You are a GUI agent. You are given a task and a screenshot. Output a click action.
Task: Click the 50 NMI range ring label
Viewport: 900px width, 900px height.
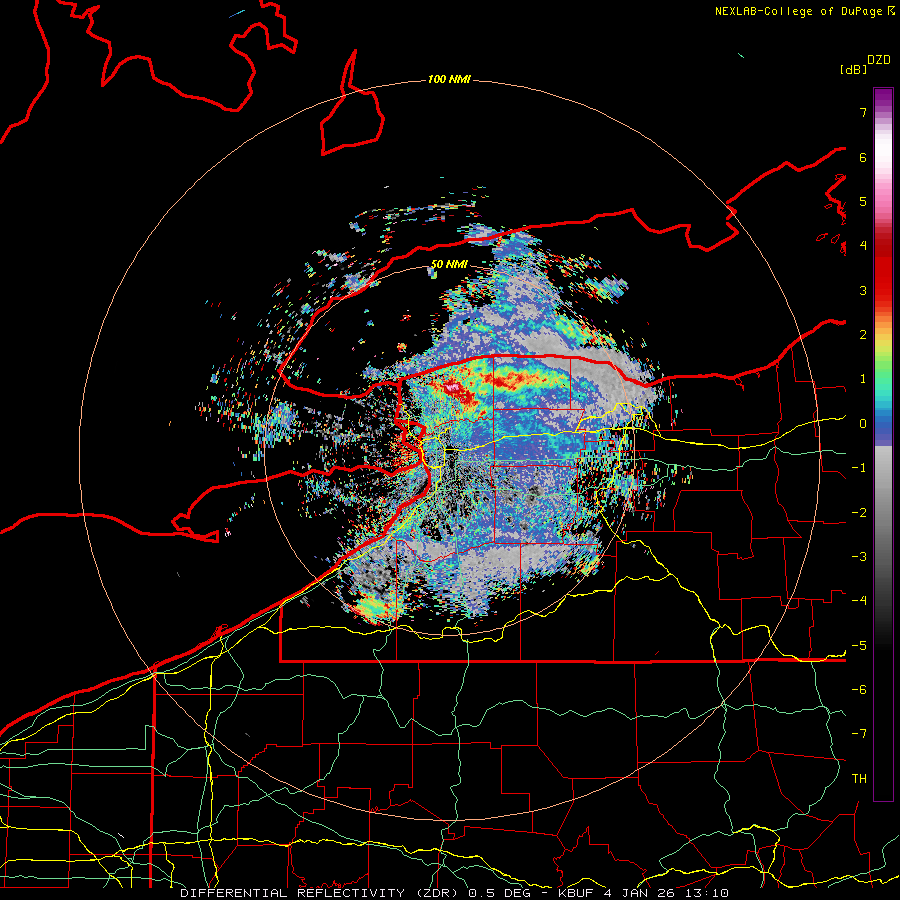coord(449,264)
